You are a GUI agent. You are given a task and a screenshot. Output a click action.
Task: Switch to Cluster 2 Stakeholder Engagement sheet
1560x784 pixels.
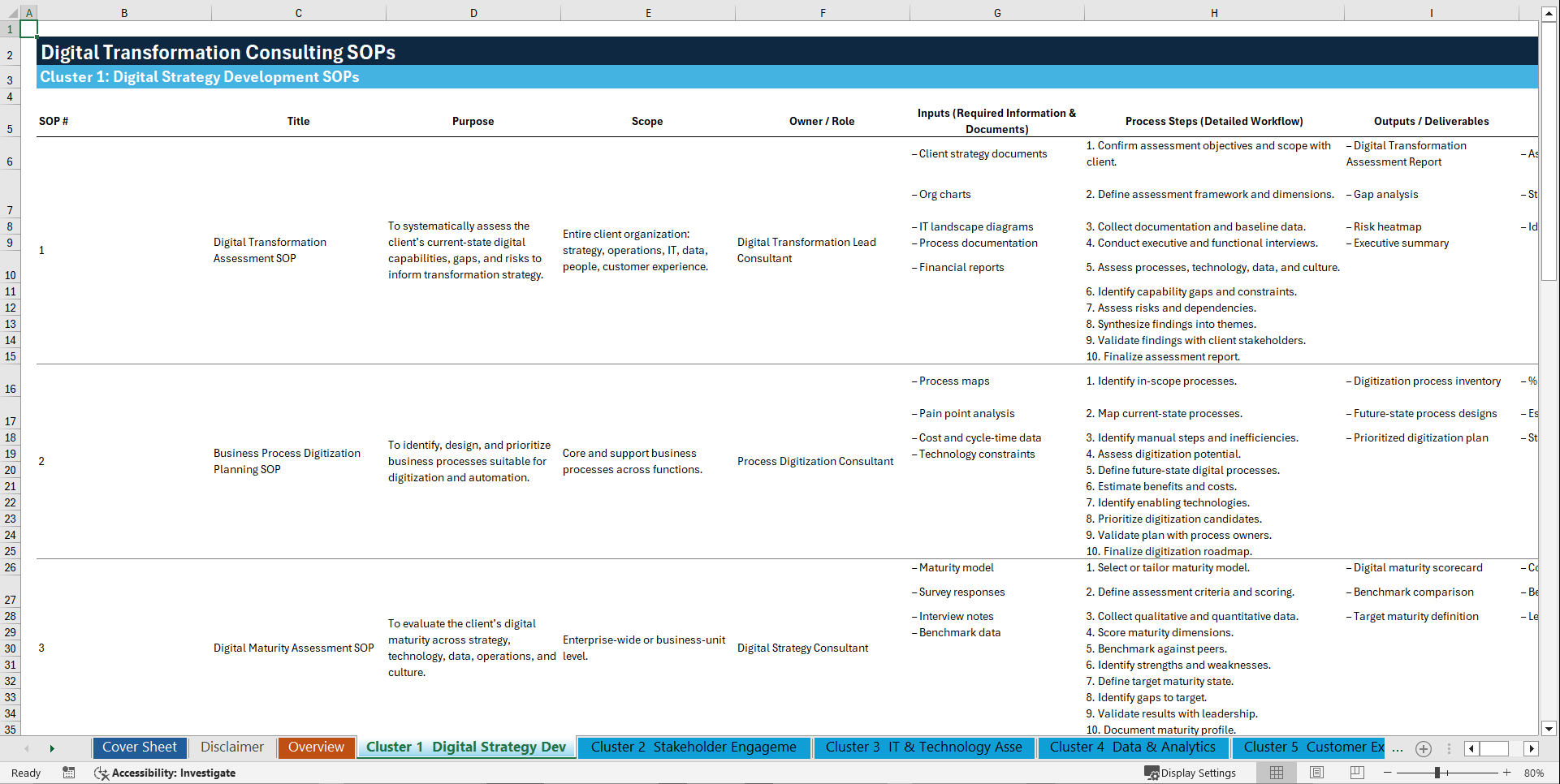point(694,747)
